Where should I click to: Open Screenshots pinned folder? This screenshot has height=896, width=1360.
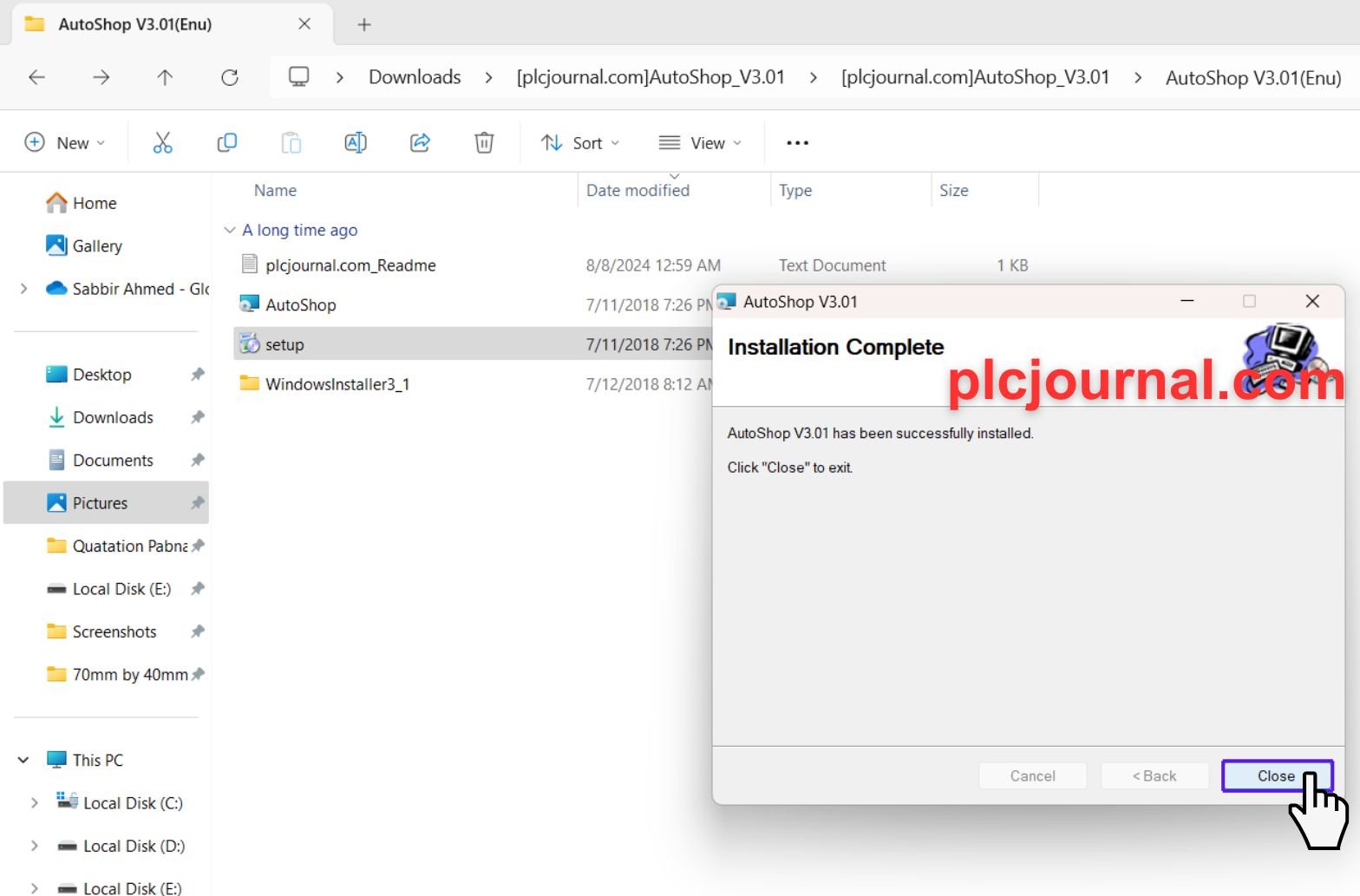tap(101, 631)
